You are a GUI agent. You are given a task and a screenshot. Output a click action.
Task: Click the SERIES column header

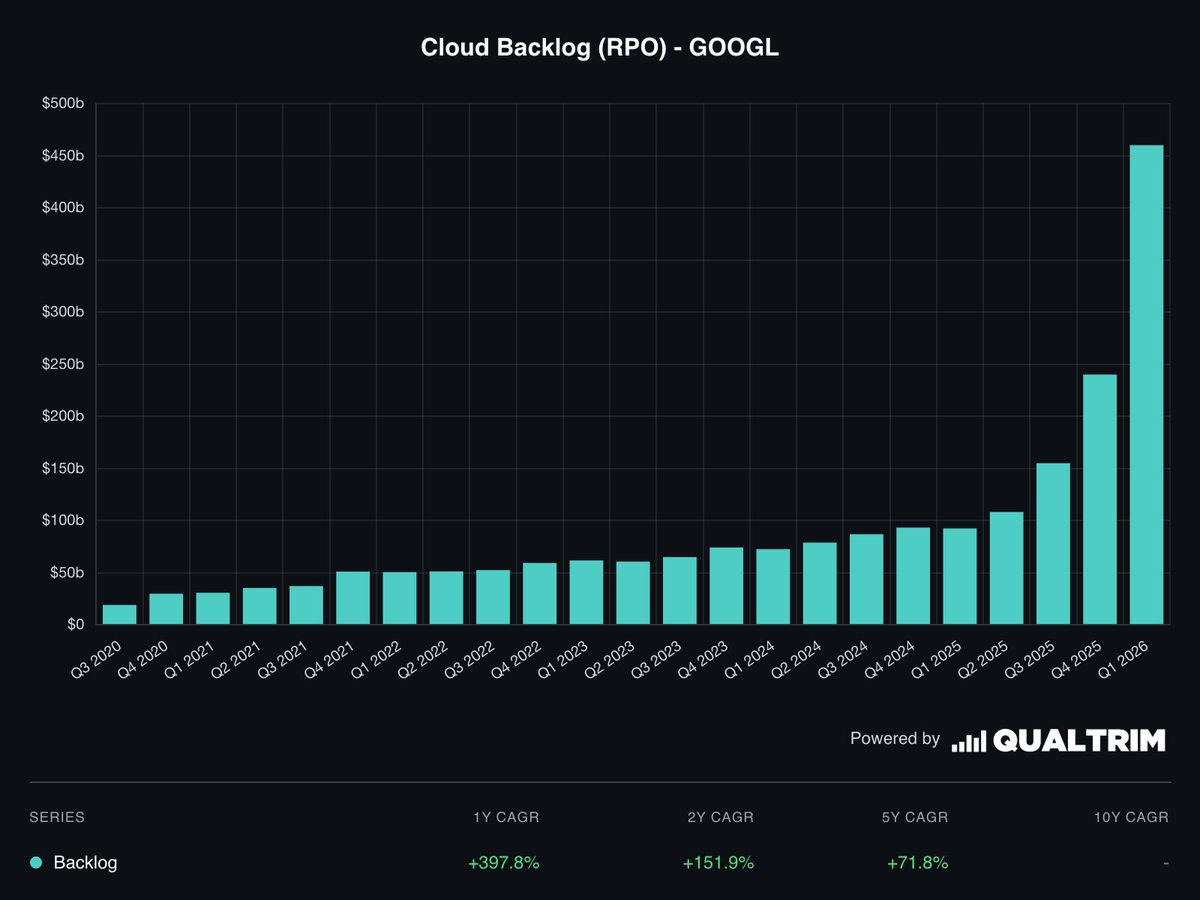point(57,817)
